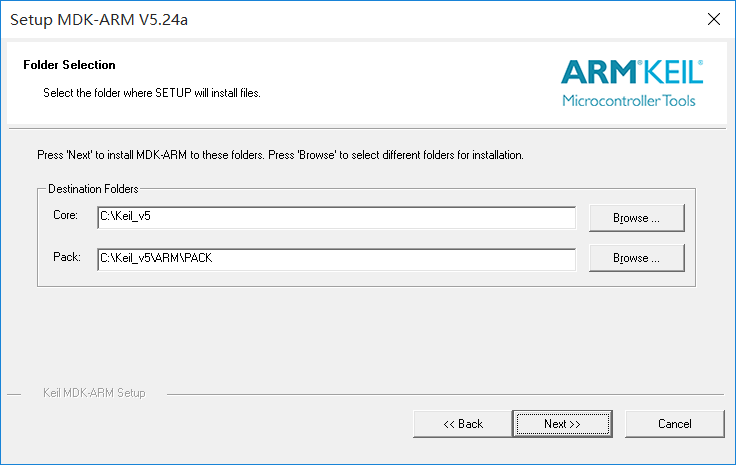The height and width of the screenshot is (465, 736).
Task: Close the Setup MDK-ARM window
Action: tap(713, 19)
